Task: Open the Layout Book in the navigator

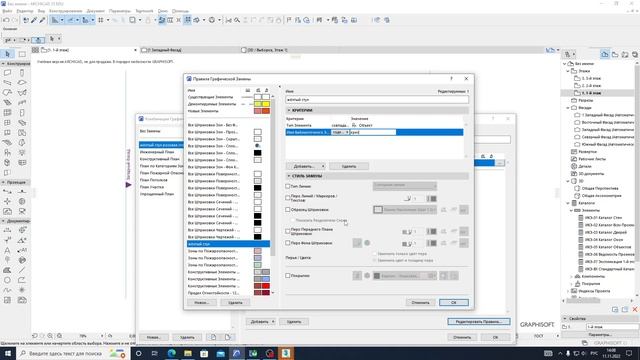Action: pyautogui.click(x=625, y=54)
